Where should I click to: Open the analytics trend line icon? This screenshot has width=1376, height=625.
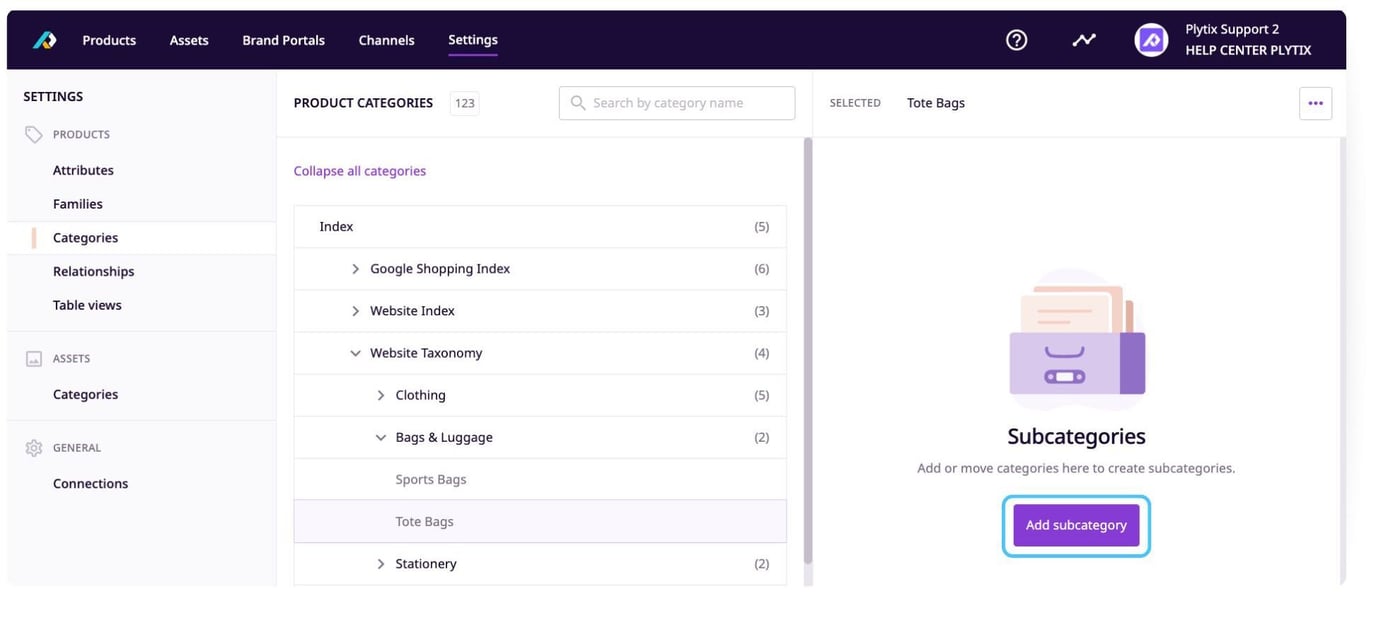[x=1084, y=40]
